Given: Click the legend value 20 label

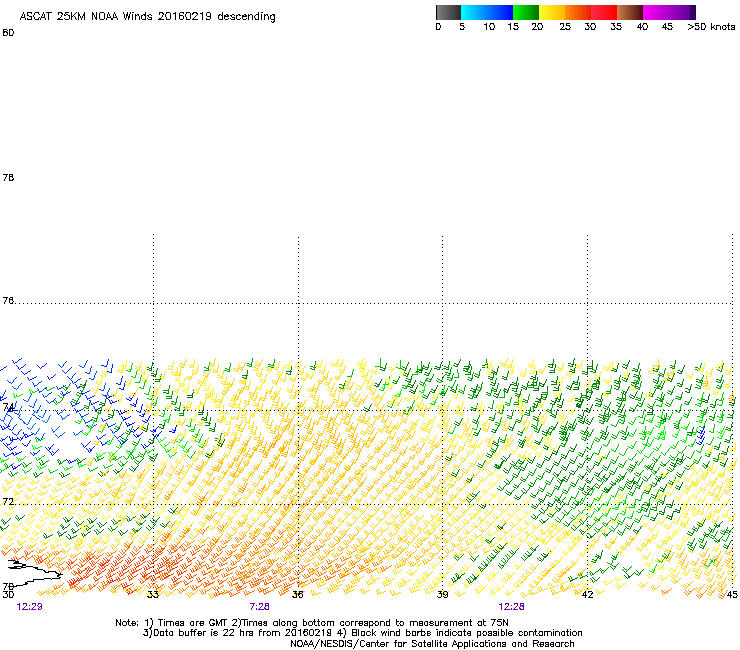Looking at the screenshot, I should (537, 27).
